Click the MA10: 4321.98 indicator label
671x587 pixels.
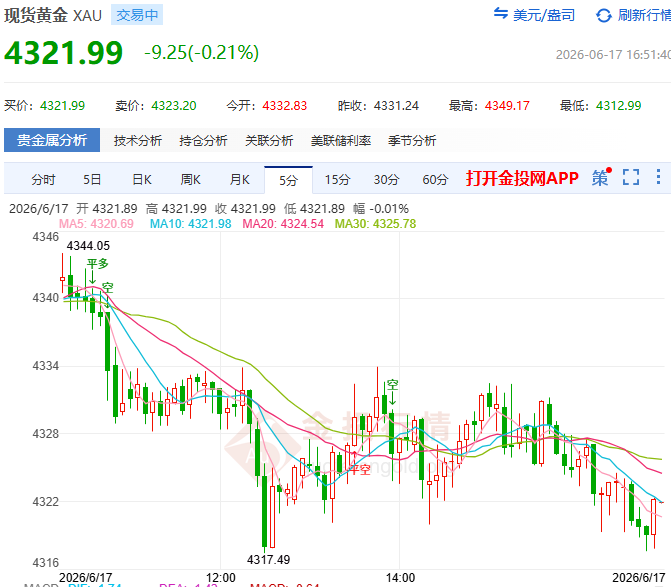click(x=190, y=224)
